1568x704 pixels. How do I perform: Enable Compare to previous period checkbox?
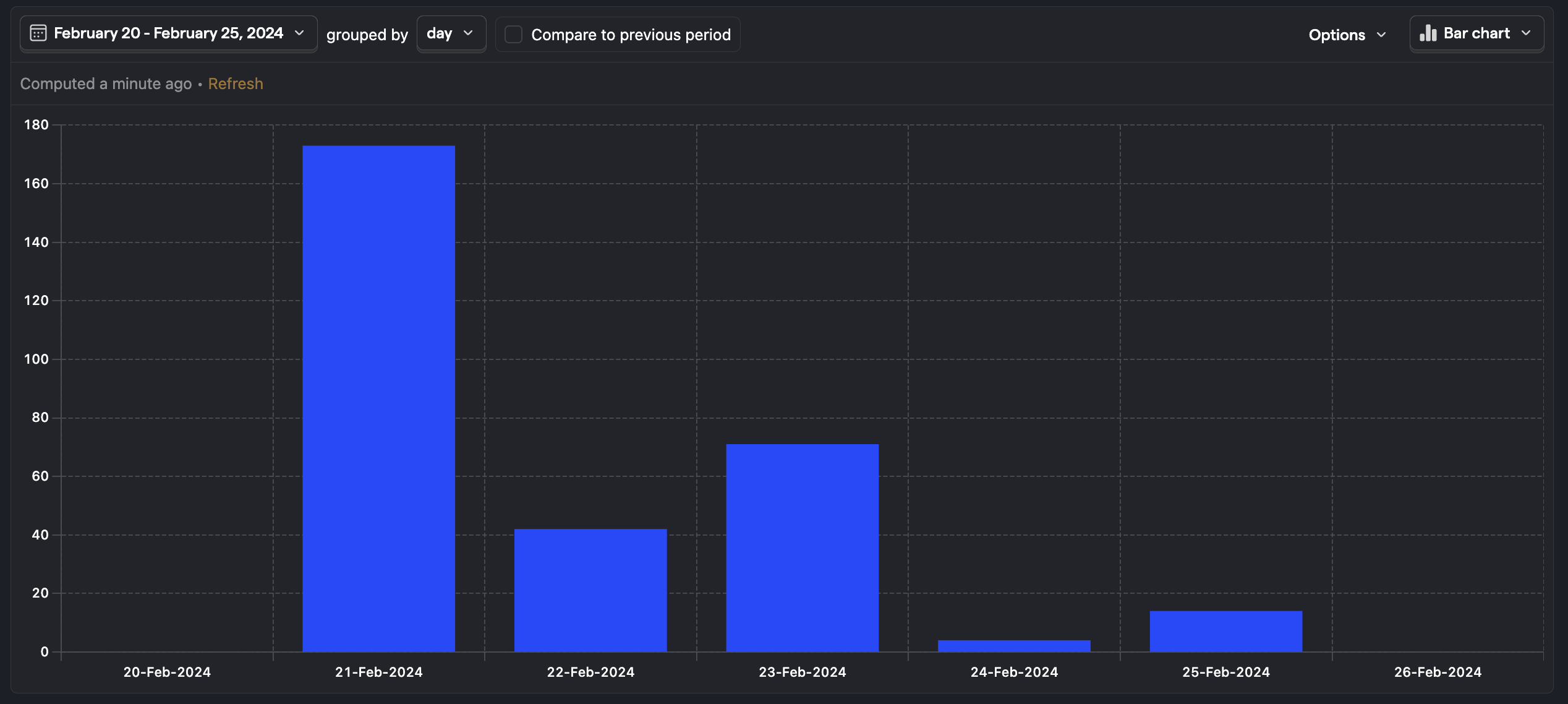pos(513,34)
